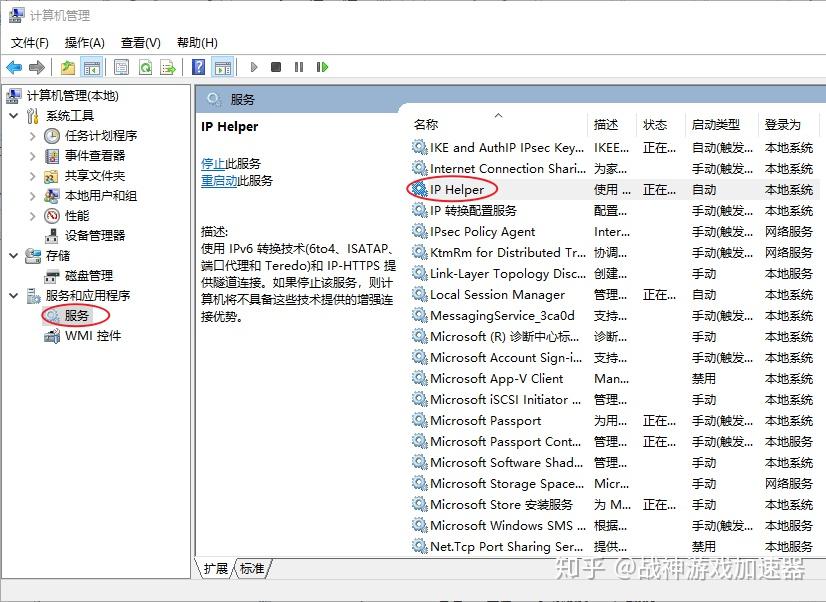Image resolution: width=826 pixels, height=602 pixels.
Task: Select the 事件查看器 tree icon
Action: click(x=51, y=156)
